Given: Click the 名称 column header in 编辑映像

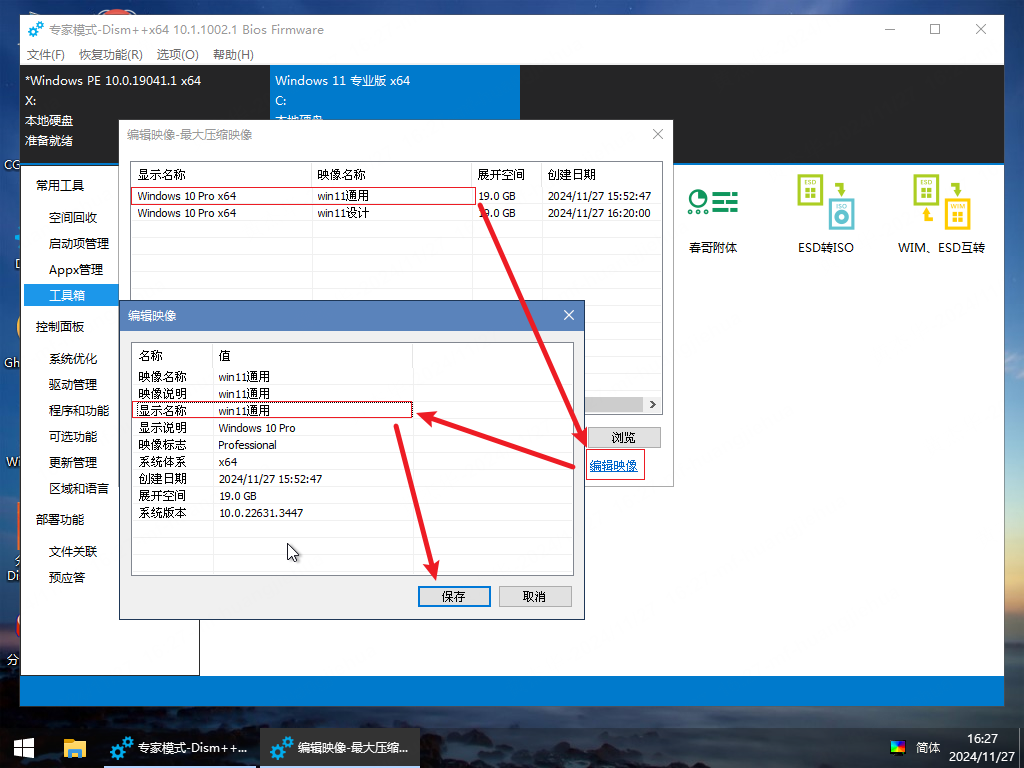Looking at the screenshot, I should pyautogui.click(x=172, y=355).
